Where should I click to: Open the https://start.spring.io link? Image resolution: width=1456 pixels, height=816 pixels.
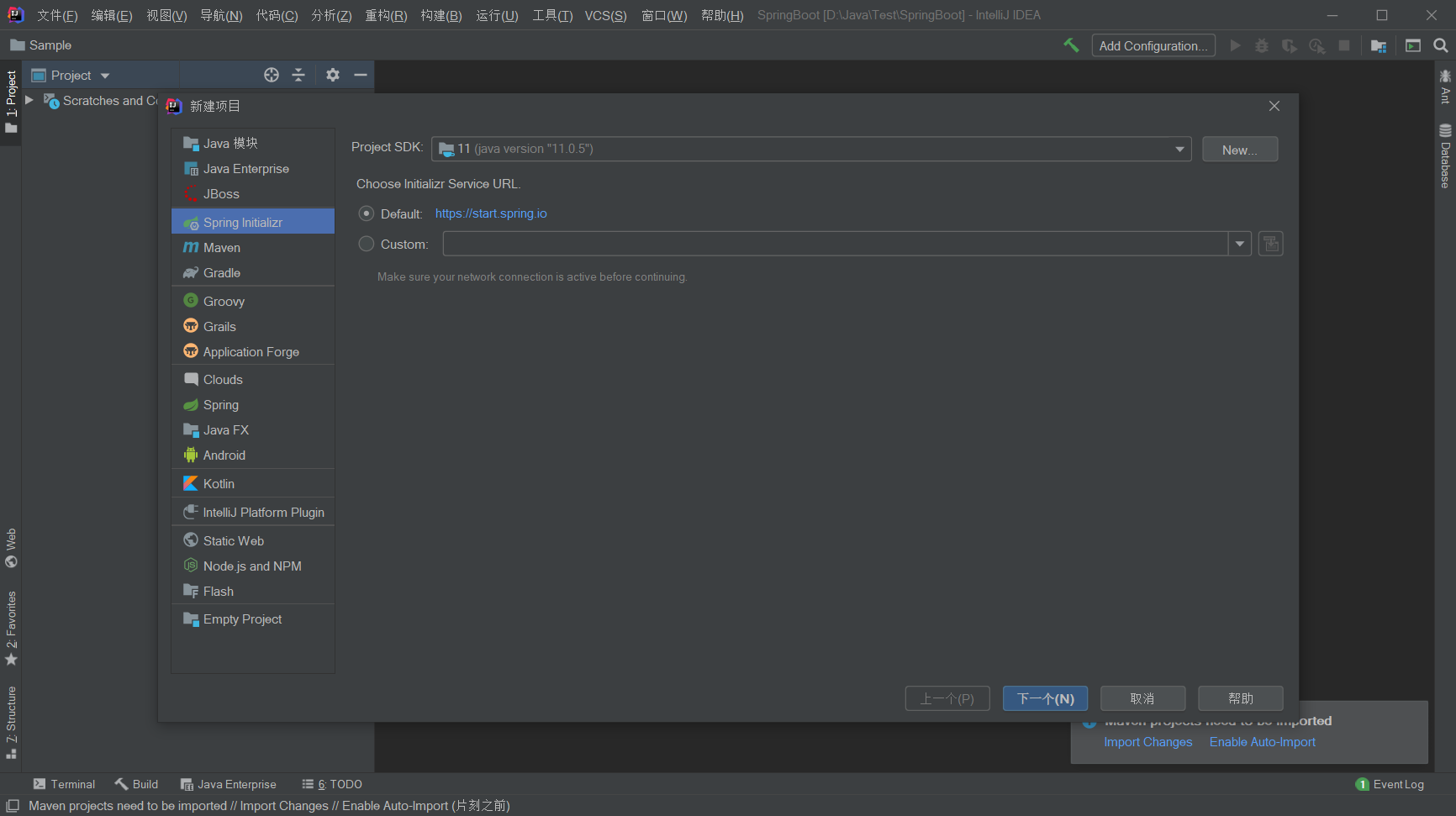[491, 213]
